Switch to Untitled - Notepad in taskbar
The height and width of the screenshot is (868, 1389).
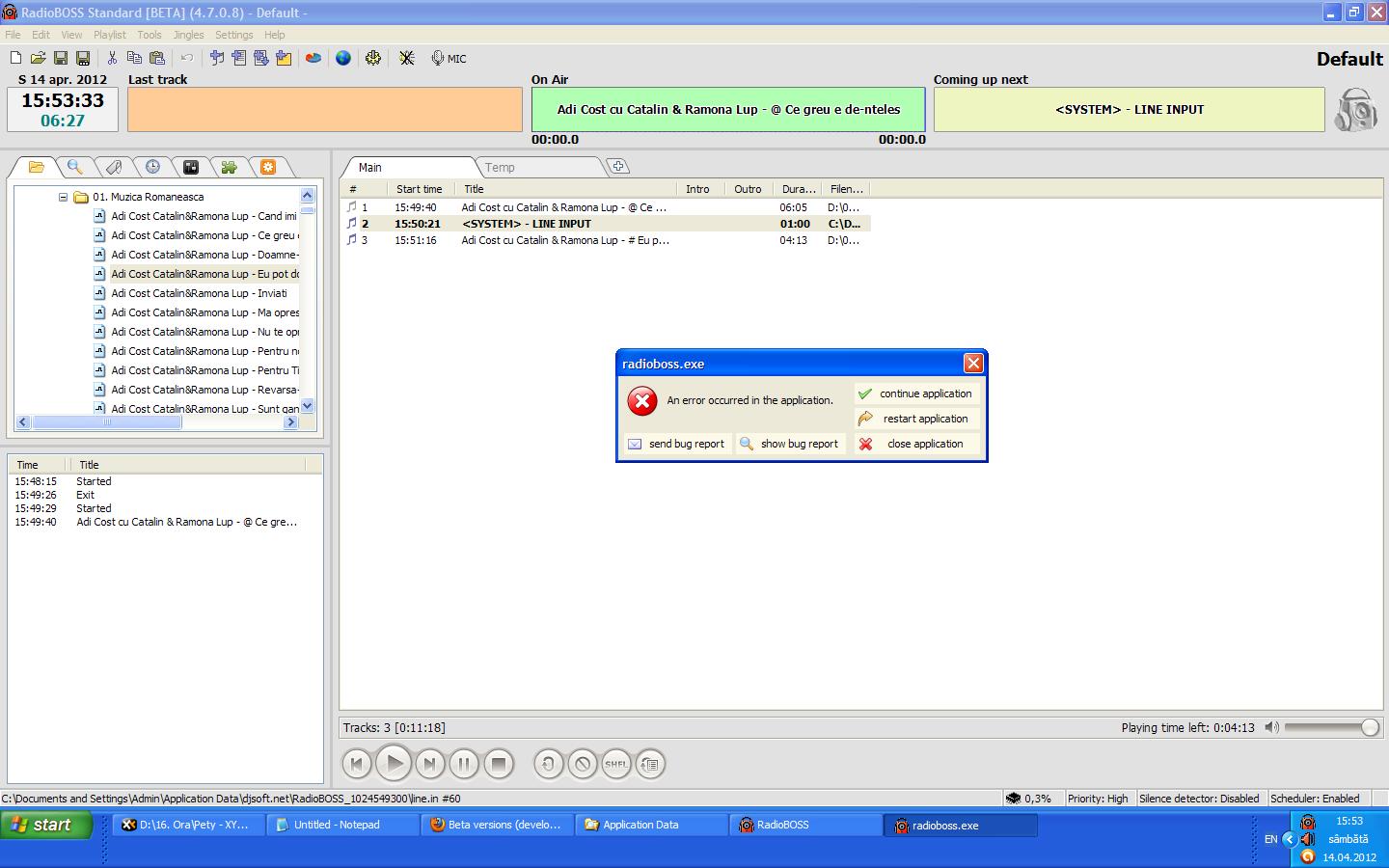[342, 825]
